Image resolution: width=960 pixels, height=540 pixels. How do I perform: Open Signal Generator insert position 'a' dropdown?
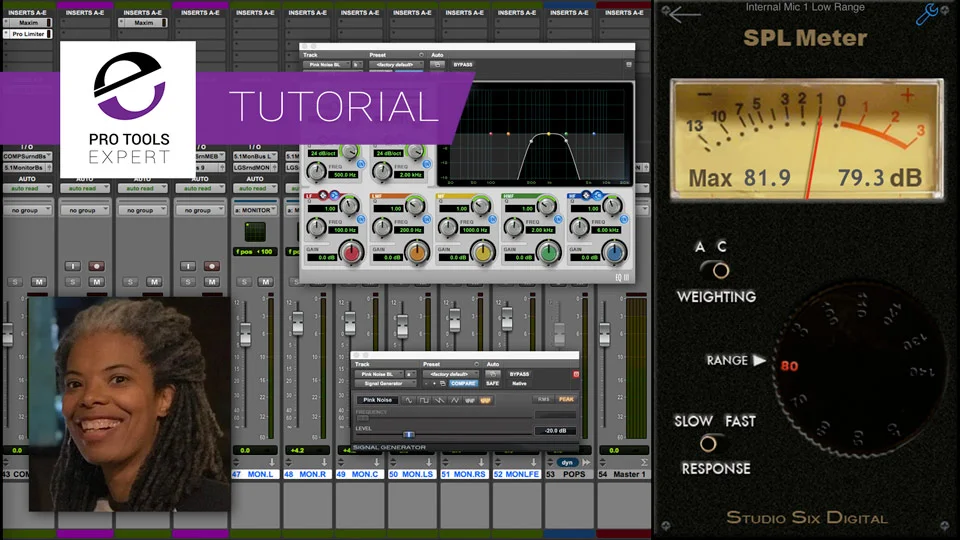click(410, 374)
